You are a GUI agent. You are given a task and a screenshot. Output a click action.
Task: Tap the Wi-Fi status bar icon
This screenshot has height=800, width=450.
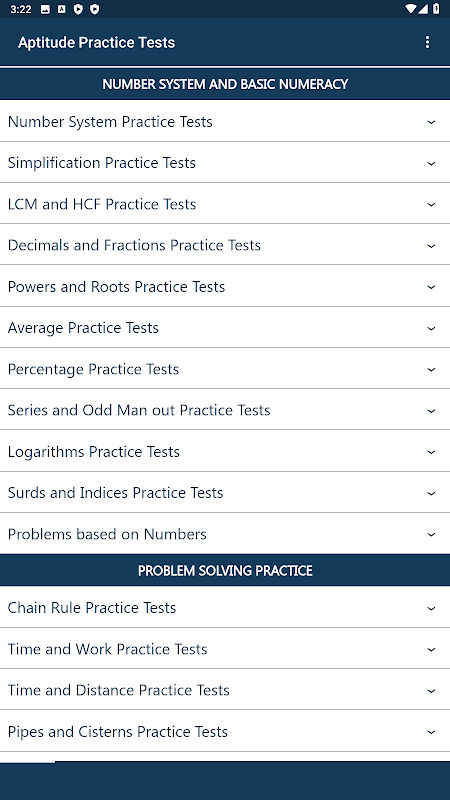tap(411, 9)
